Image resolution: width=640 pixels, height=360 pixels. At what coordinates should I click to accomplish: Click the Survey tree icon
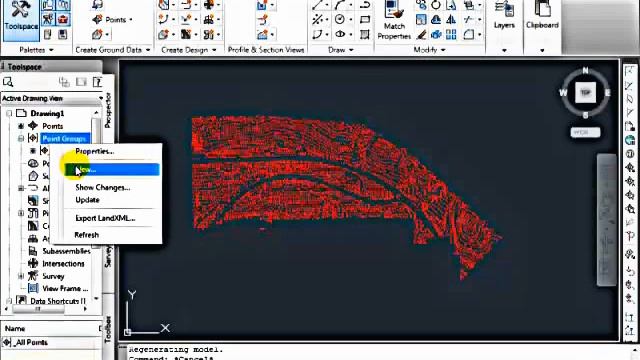(33, 276)
